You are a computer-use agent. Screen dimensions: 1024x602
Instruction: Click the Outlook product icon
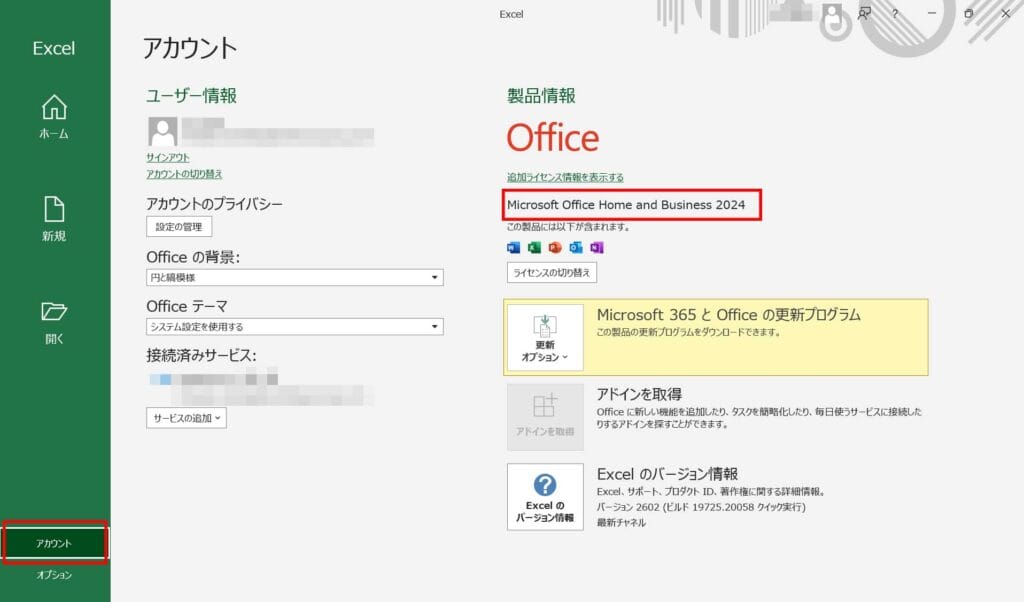pyautogui.click(x=576, y=248)
